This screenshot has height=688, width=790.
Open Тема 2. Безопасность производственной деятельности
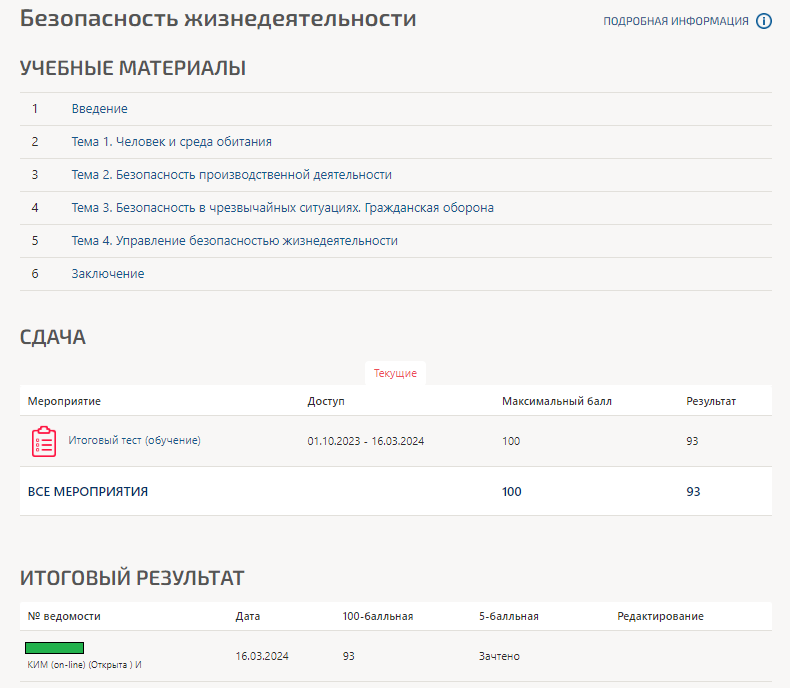point(231,175)
